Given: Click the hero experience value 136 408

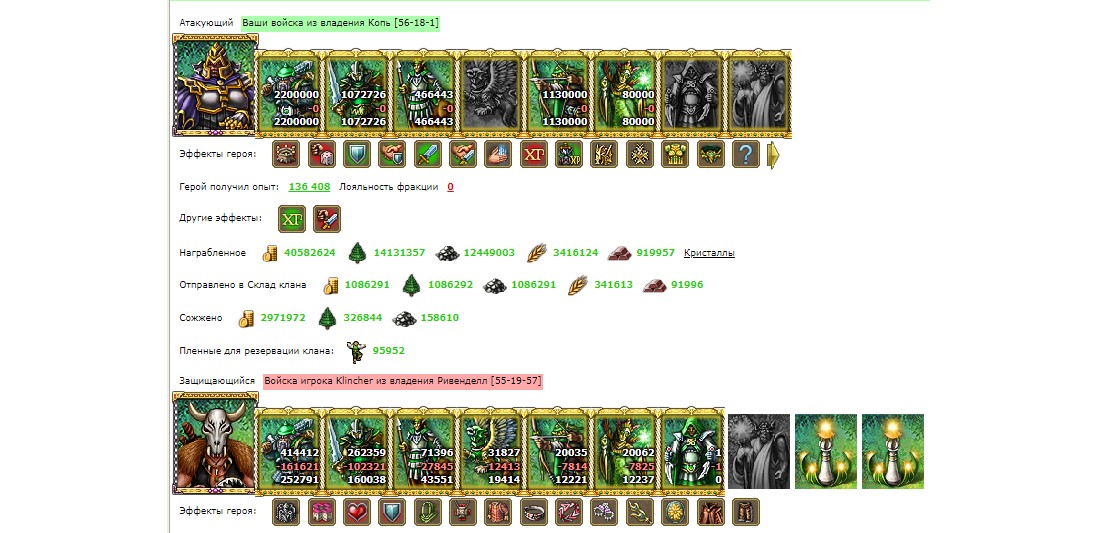Looking at the screenshot, I should pos(309,187).
